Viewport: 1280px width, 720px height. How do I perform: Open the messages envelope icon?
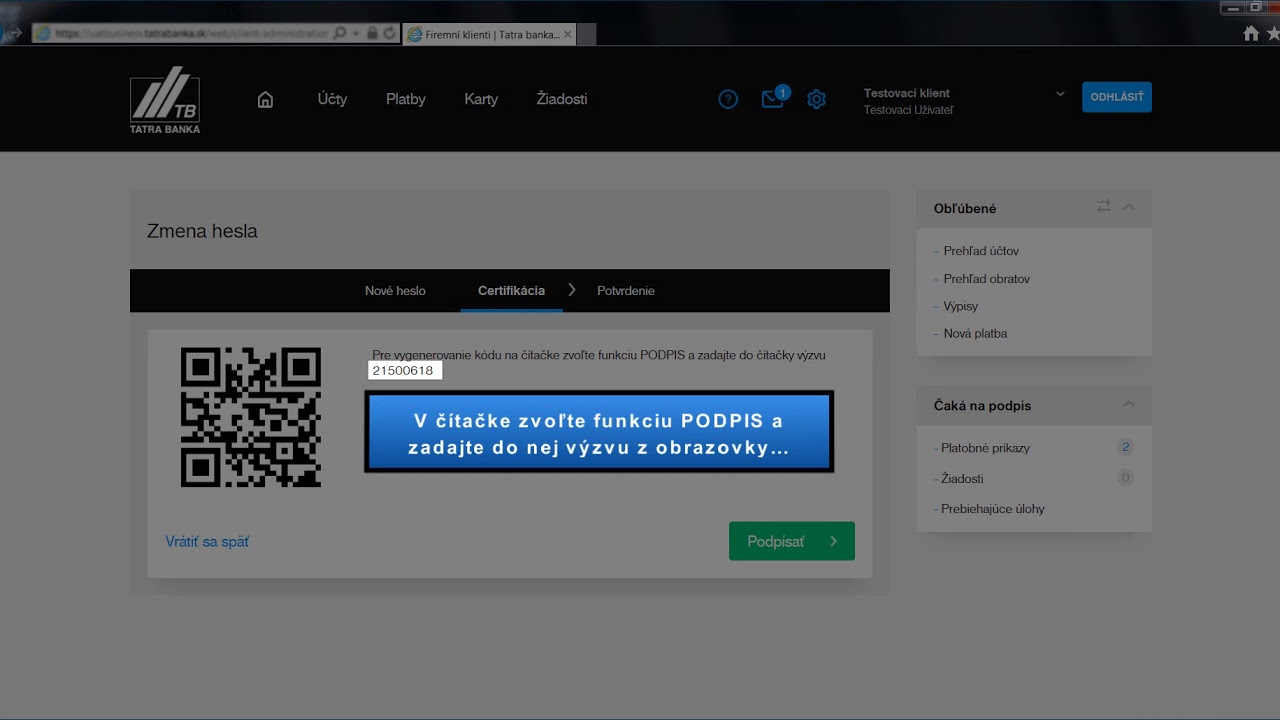(772, 99)
